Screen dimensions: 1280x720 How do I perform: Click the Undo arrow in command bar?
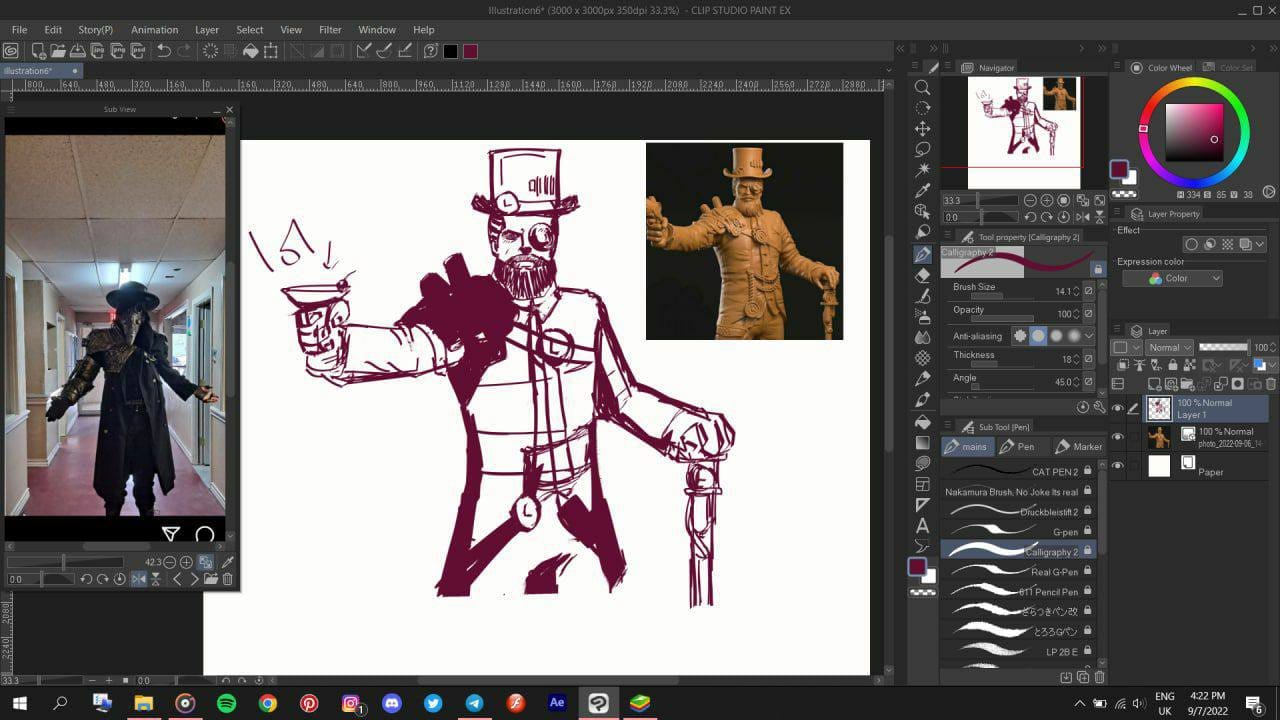point(163,51)
